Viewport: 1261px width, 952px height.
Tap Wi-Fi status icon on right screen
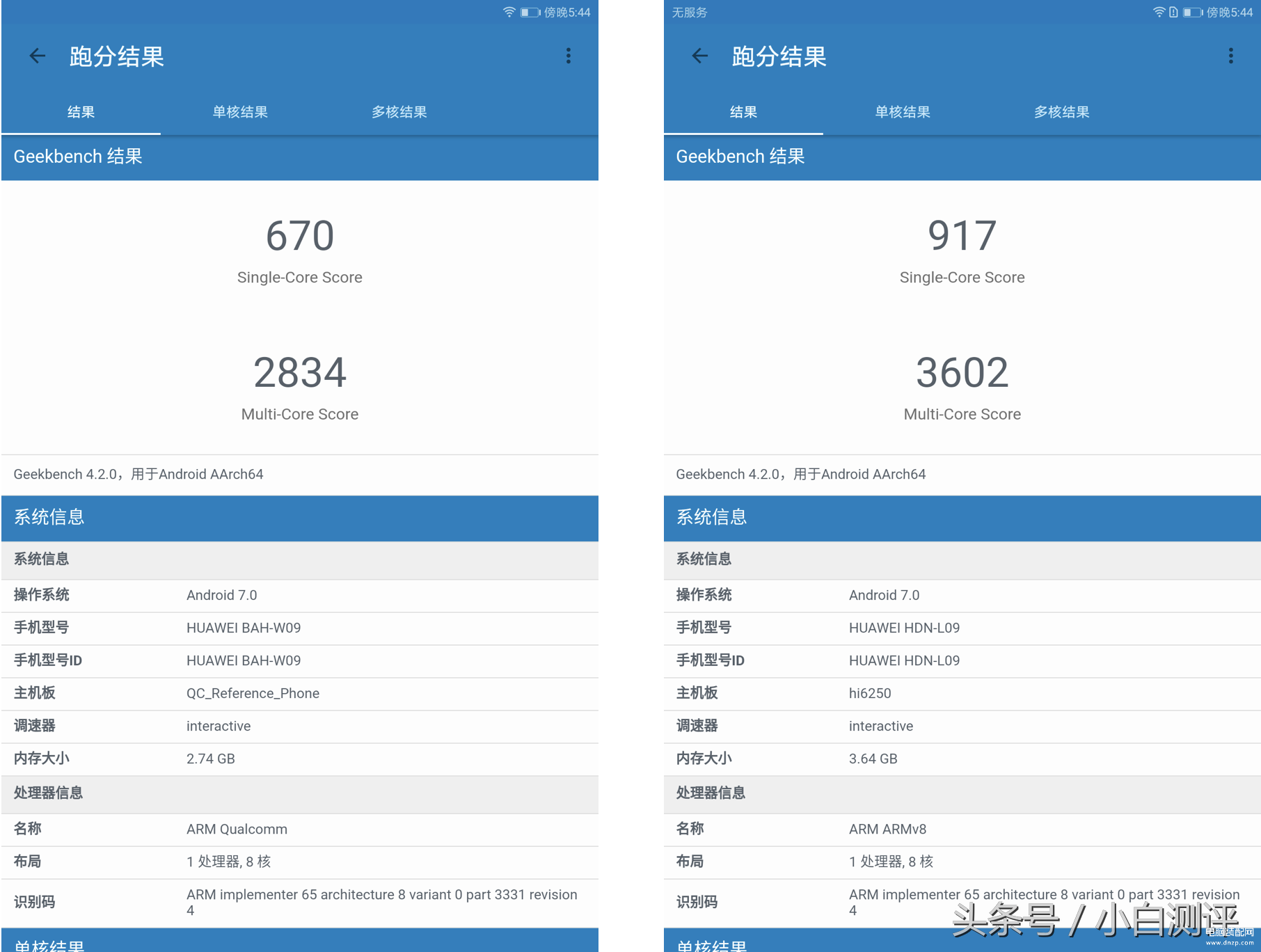point(1159,12)
